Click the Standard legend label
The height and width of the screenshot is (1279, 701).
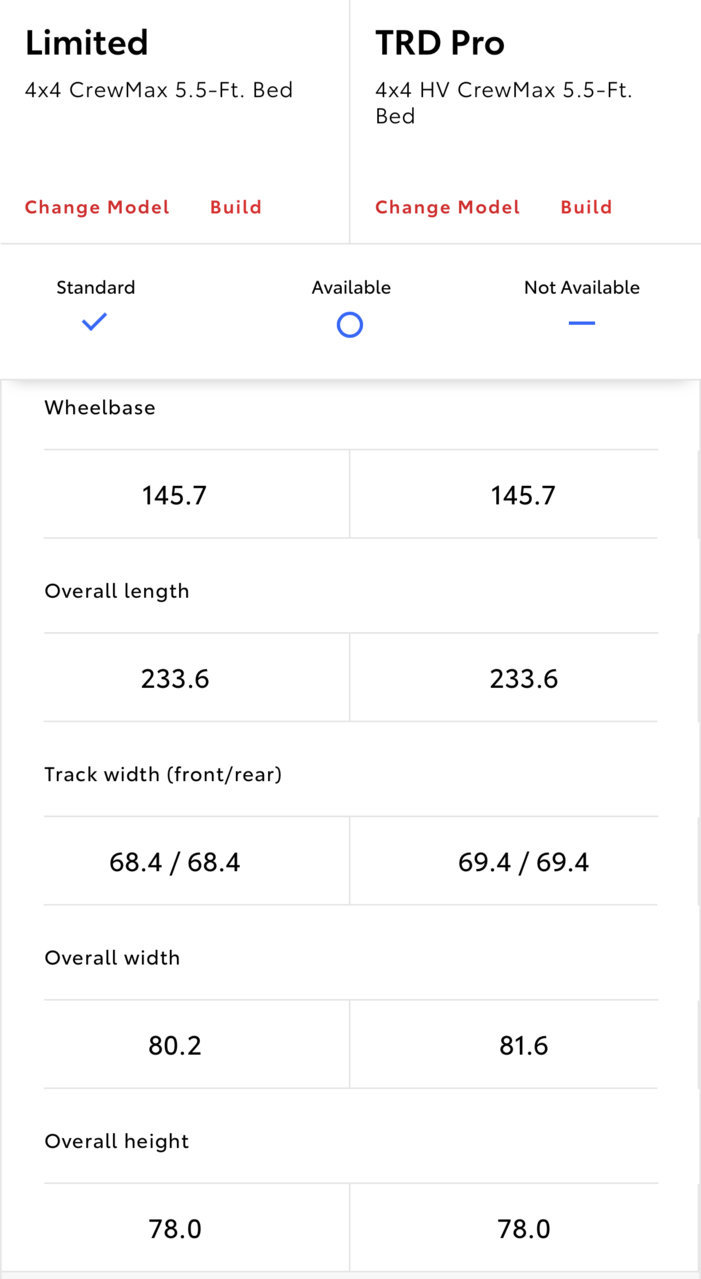click(x=95, y=287)
